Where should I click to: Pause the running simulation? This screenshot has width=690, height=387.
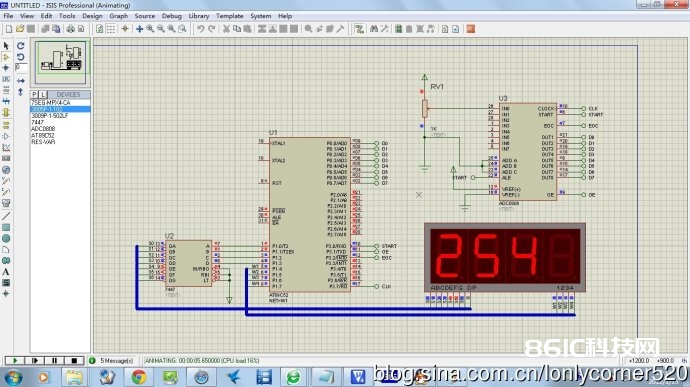[x=55, y=361]
